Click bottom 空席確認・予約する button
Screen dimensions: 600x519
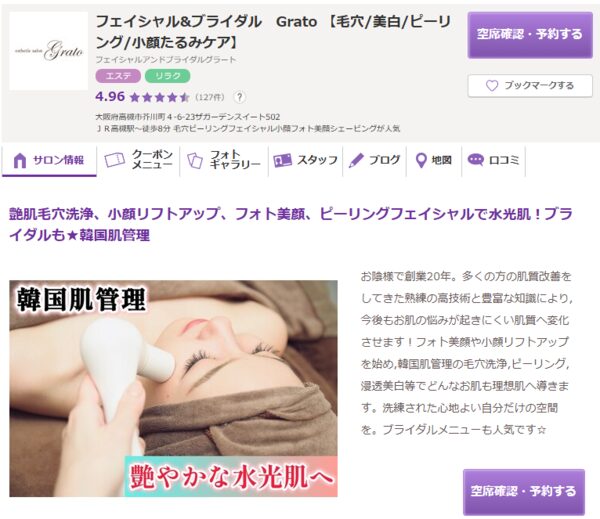[x=523, y=491]
